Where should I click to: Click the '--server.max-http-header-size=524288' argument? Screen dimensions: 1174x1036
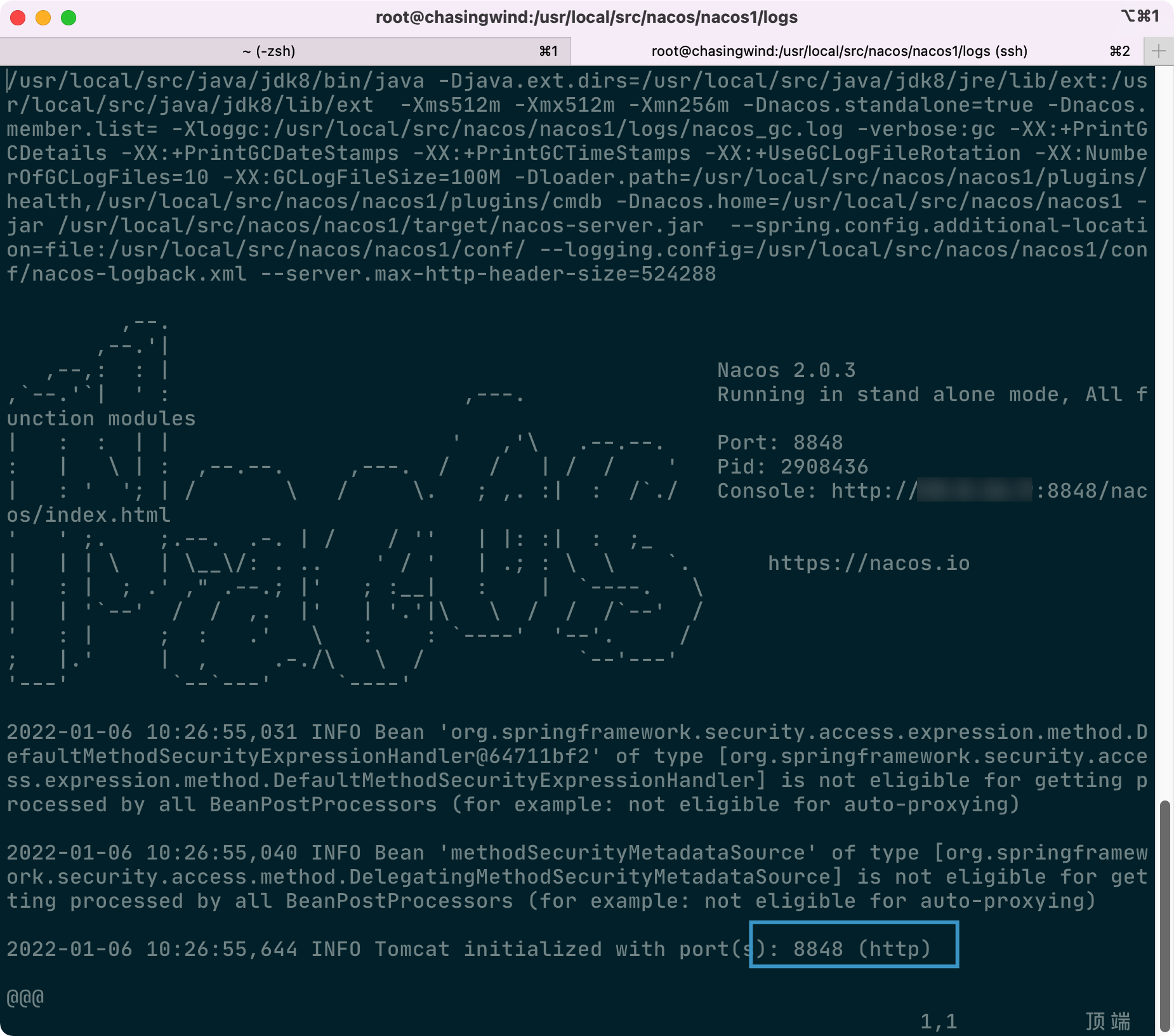click(488, 274)
